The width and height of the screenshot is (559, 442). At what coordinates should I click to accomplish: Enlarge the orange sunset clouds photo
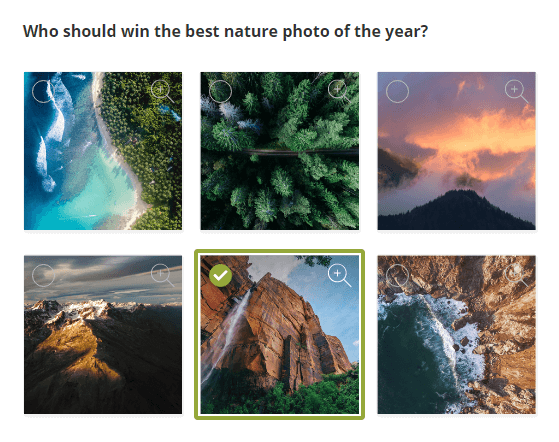click(516, 91)
